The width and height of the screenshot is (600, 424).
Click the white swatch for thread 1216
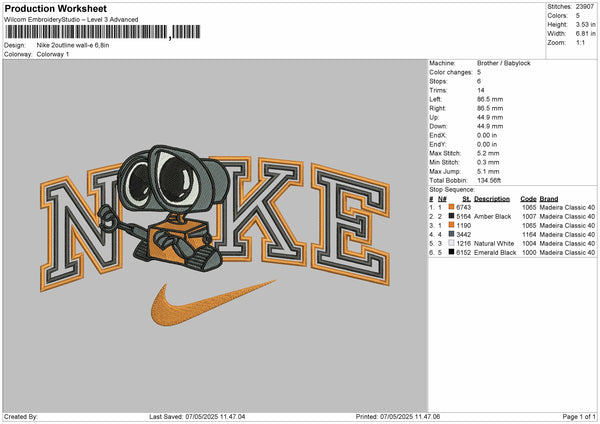point(452,243)
